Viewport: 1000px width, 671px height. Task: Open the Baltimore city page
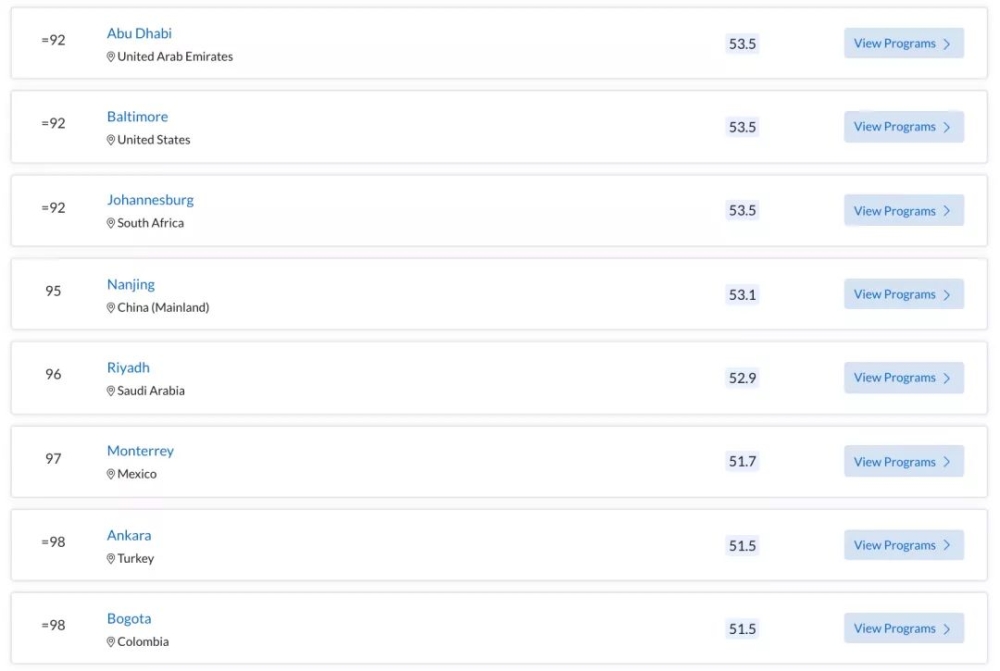137,117
